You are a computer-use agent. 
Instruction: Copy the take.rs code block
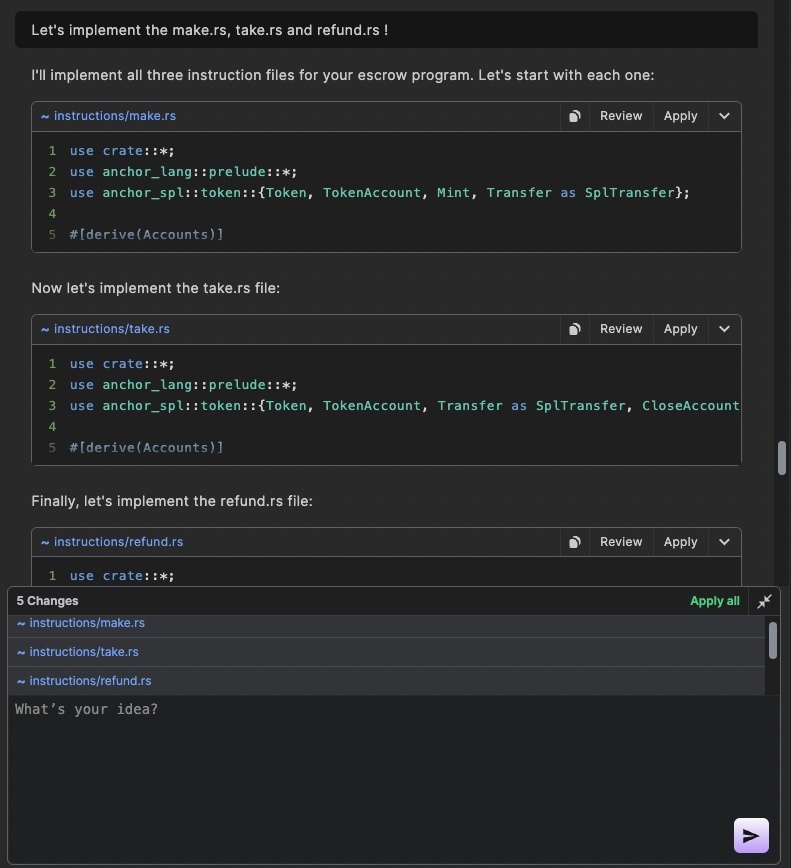pos(575,329)
